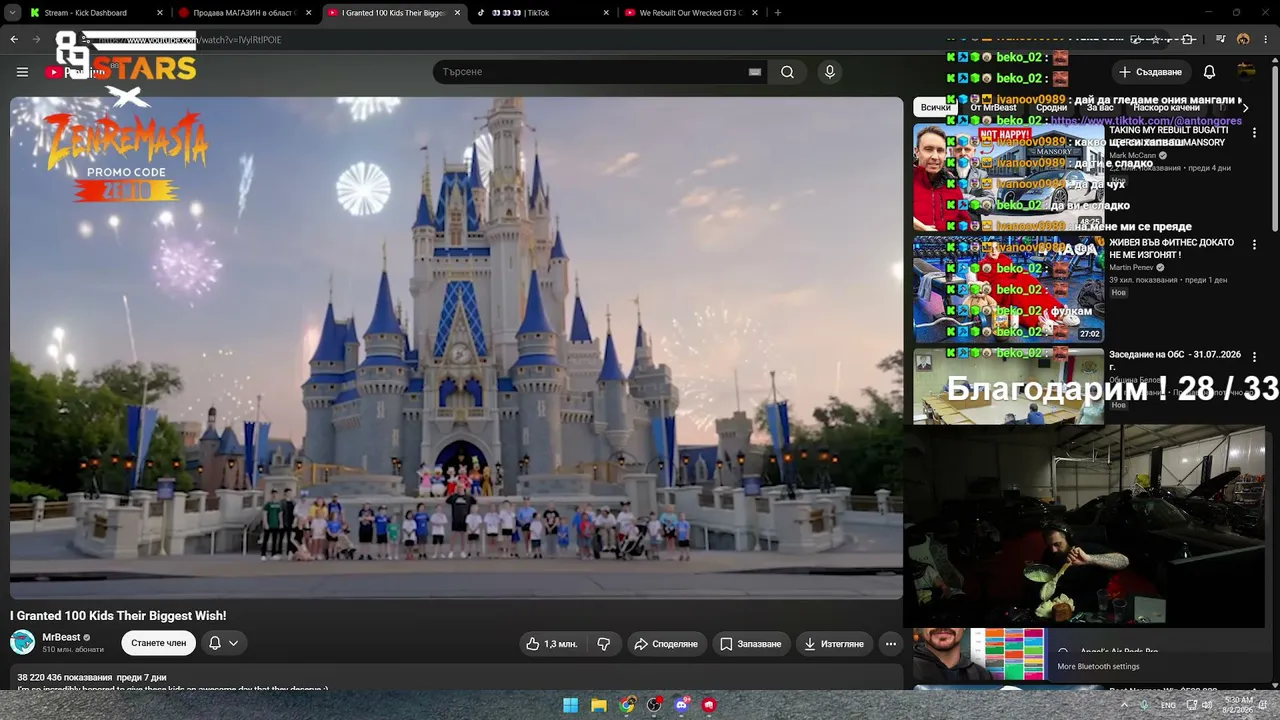Click the TikTok link in chat overlay
1280x720 pixels.
point(1146,121)
